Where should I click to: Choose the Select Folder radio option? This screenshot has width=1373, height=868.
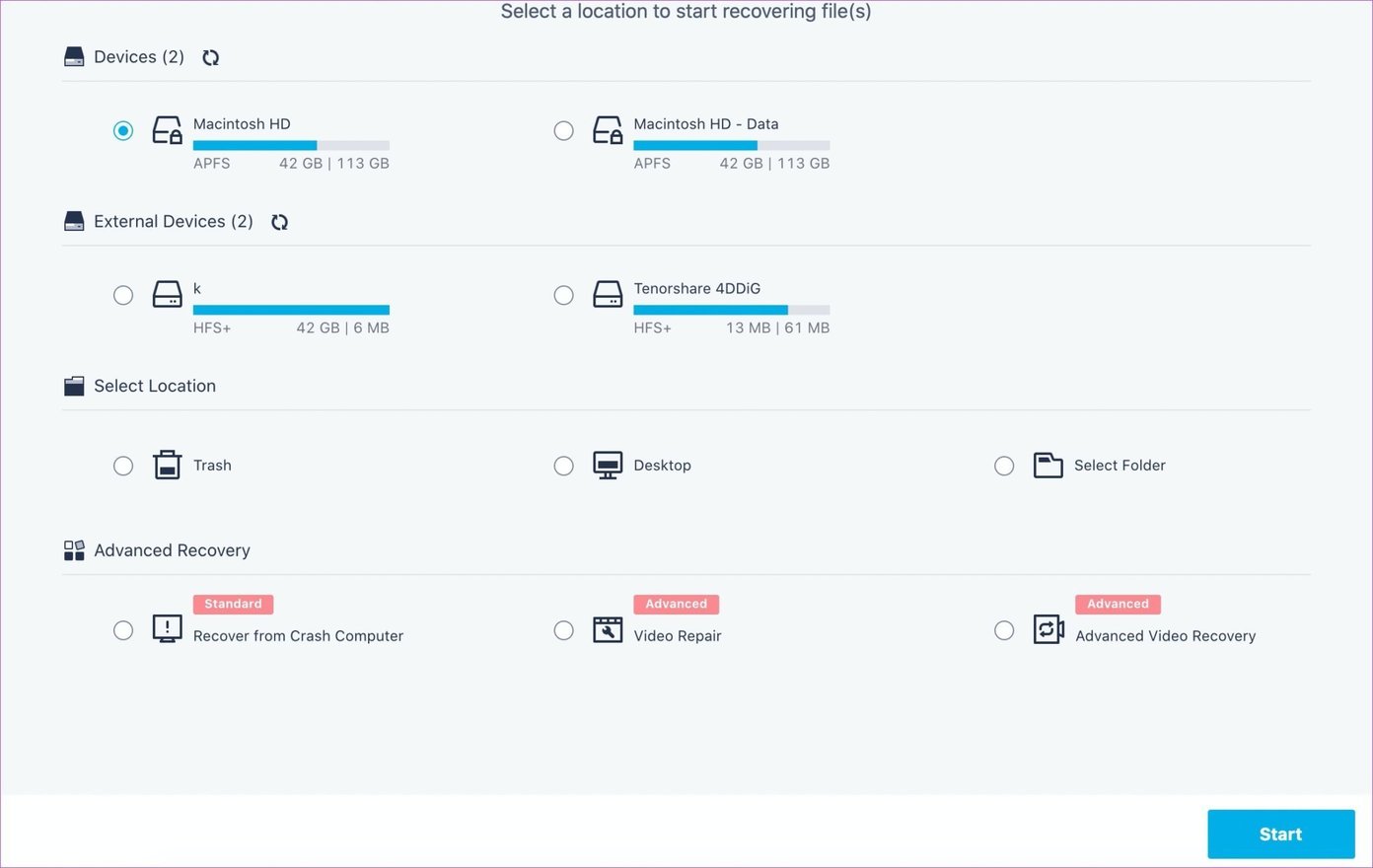pos(1004,466)
